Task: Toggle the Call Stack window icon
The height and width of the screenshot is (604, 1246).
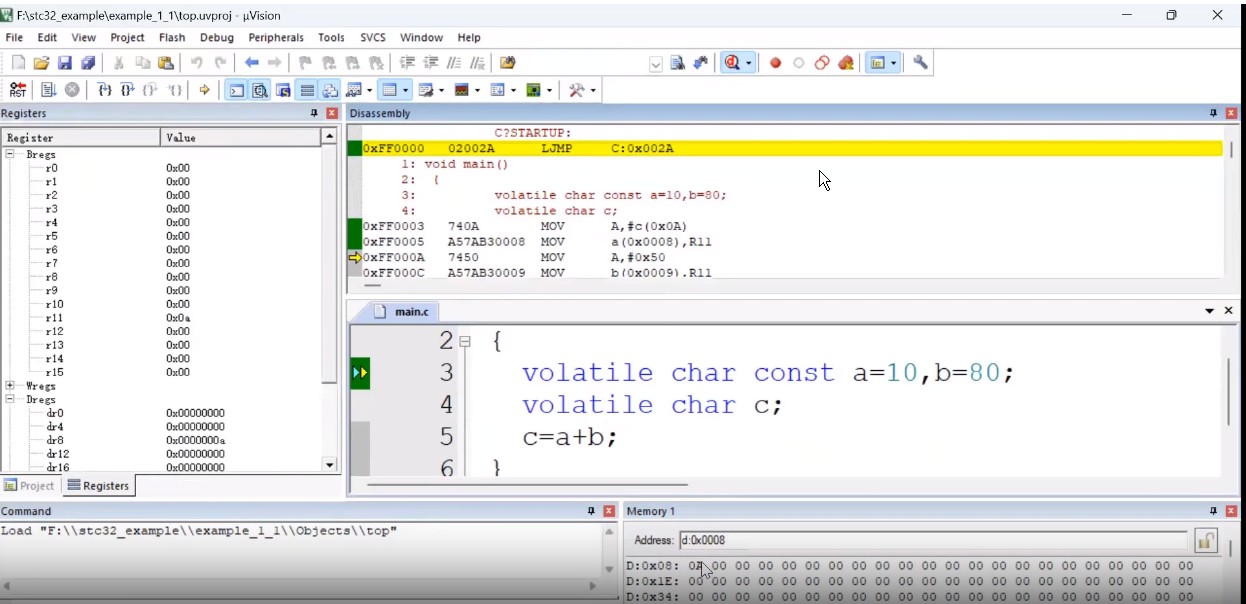Action: (330, 90)
